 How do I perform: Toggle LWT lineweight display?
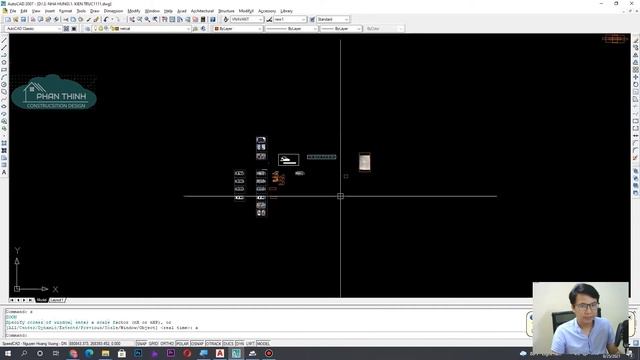[250, 344]
